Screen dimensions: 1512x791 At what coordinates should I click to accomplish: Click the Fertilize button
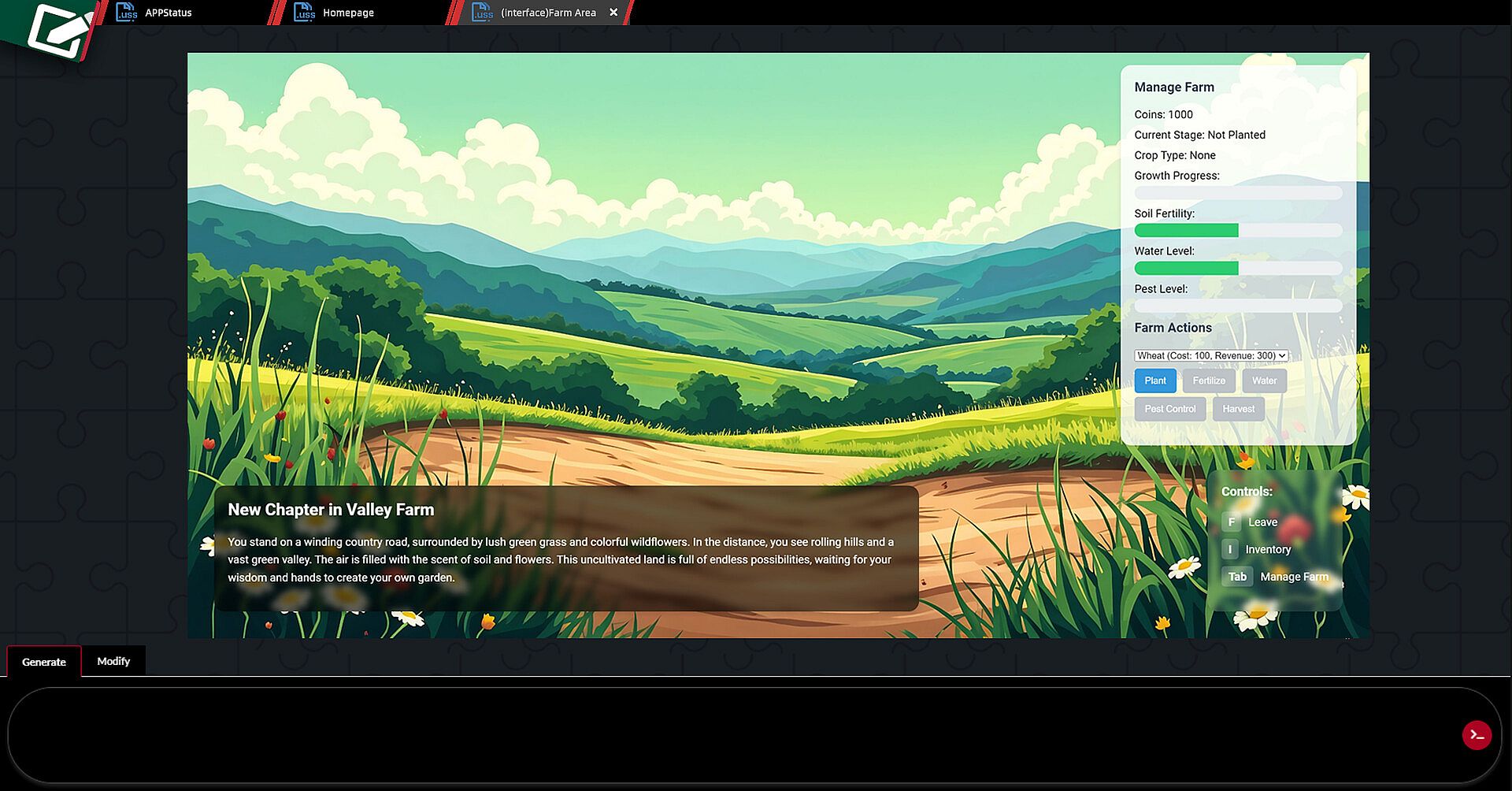1209,381
